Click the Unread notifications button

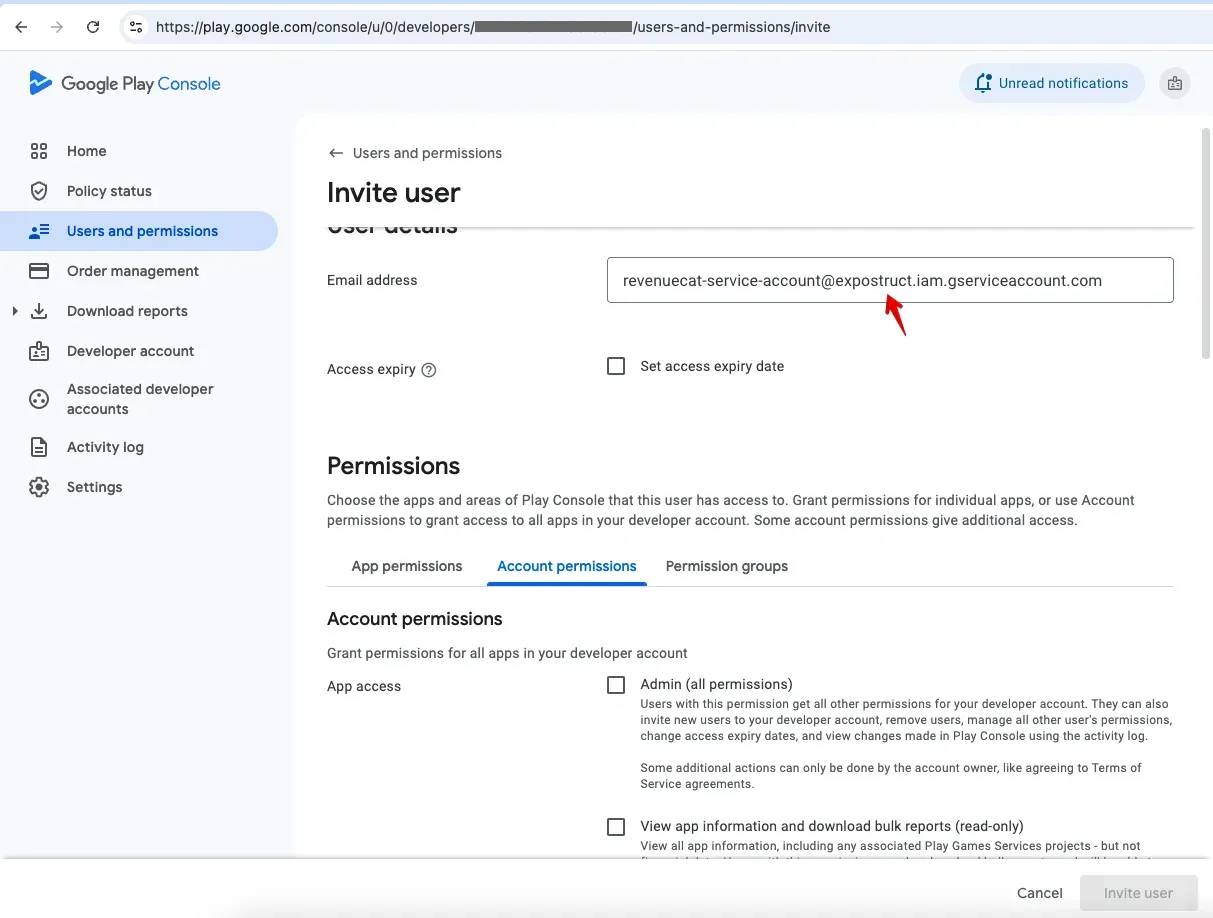click(x=1052, y=84)
